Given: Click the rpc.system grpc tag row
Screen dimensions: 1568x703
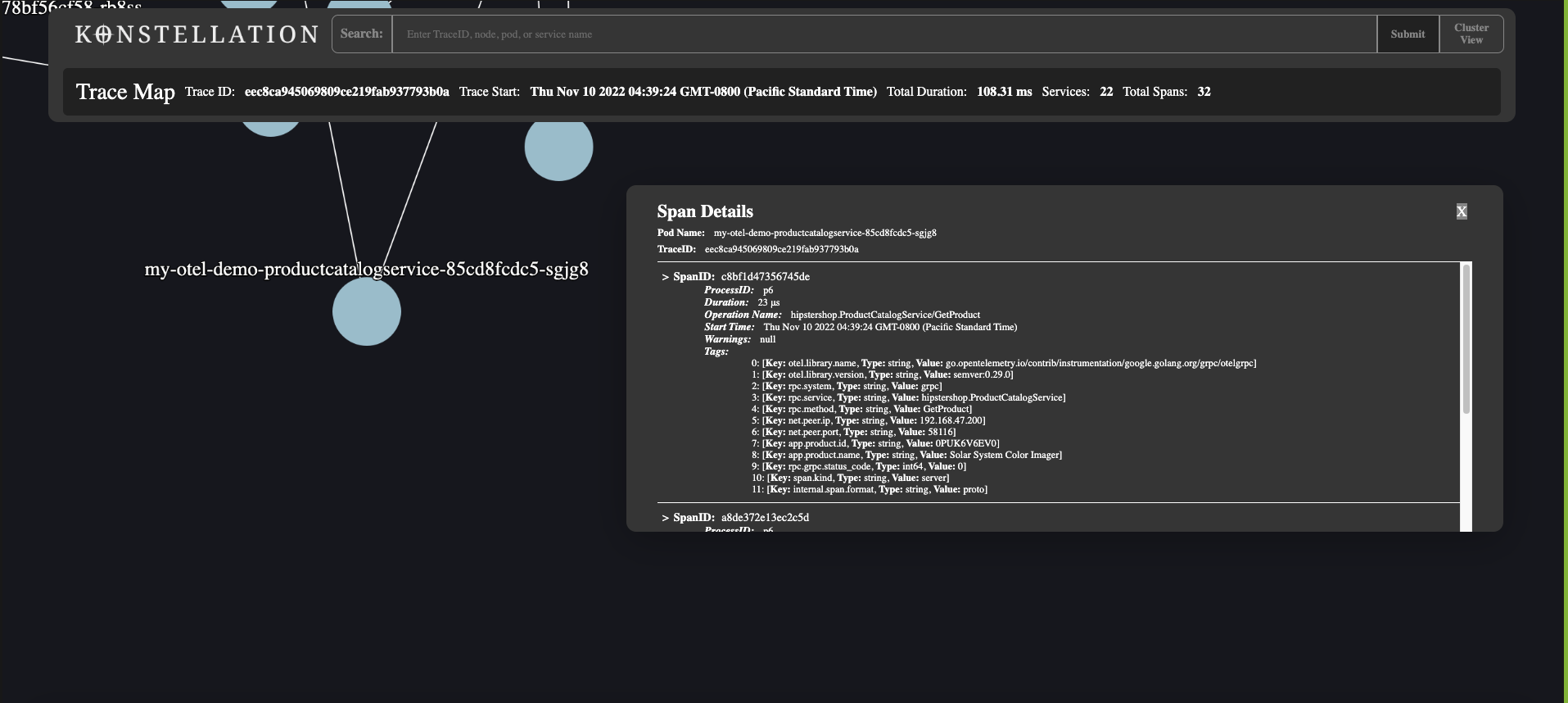Looking at the screenshot, I should (847, 386).
